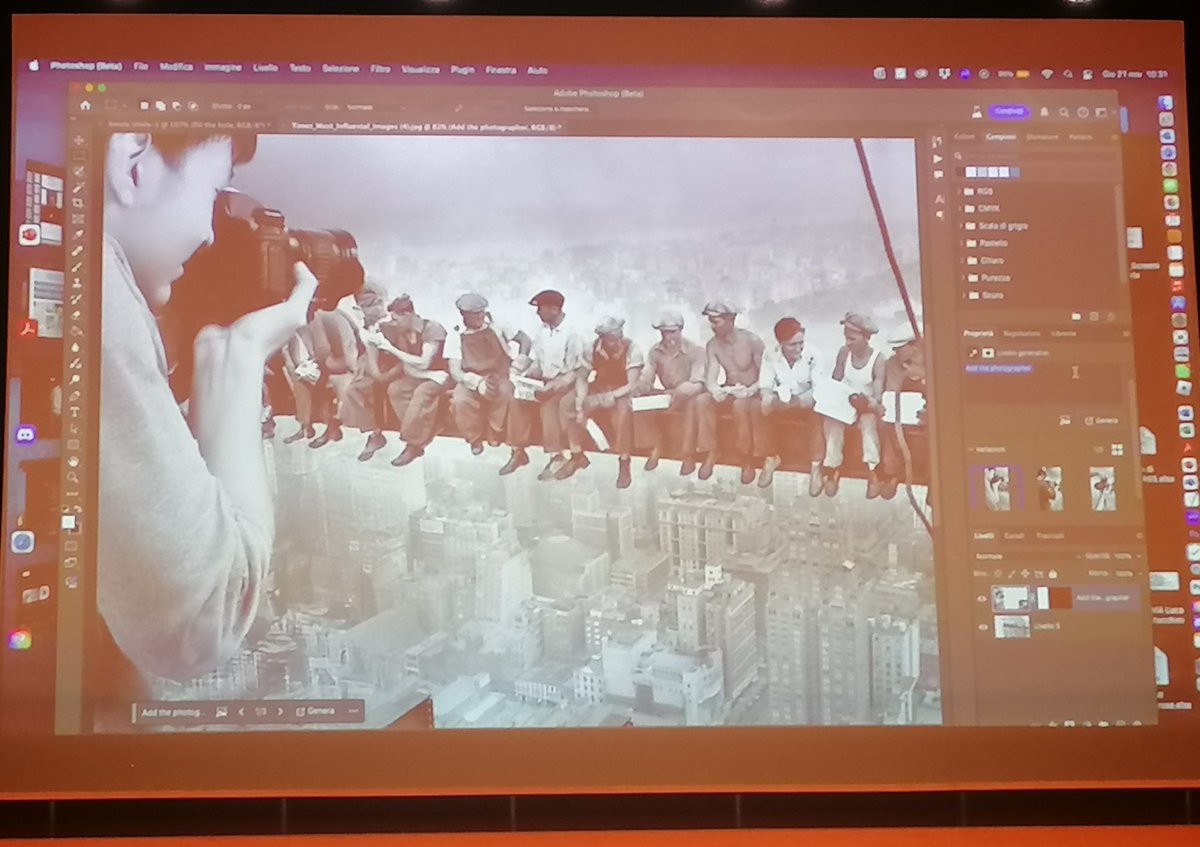Open Adobe Acrobat from the Dock
The image size is (1200, 847).
tap(26, 329)
